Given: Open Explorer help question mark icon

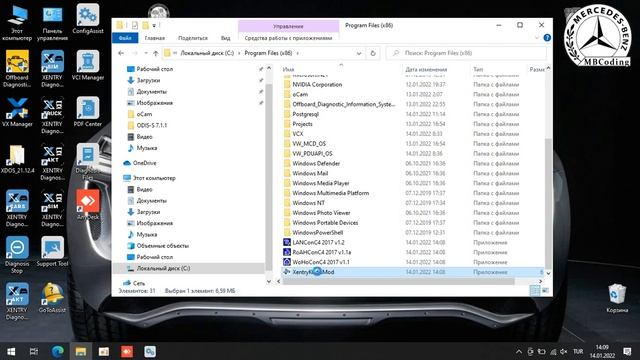Looking at the screenshot, I should [x=547, y=38].
